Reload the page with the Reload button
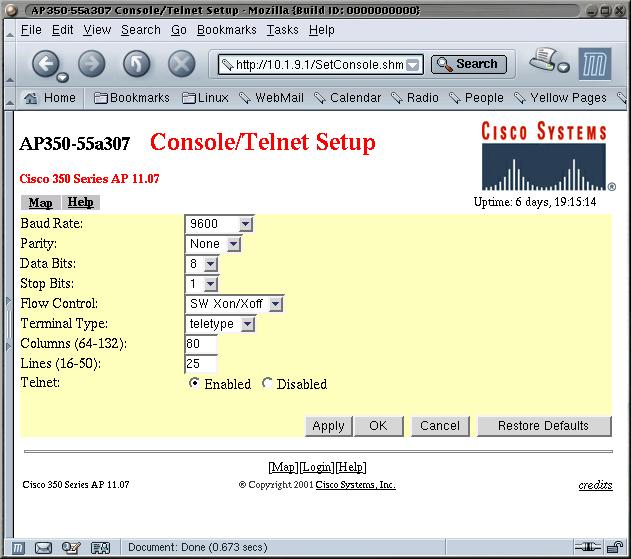The height and width of the screenshot is (559, 631). click(x=136, y=64)
